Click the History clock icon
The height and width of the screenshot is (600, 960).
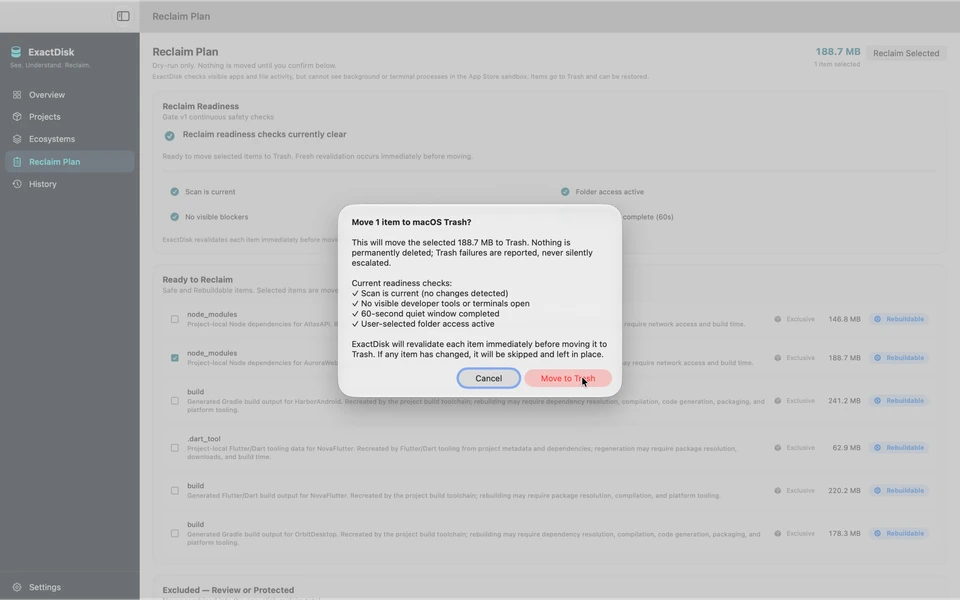click(17, 184)
